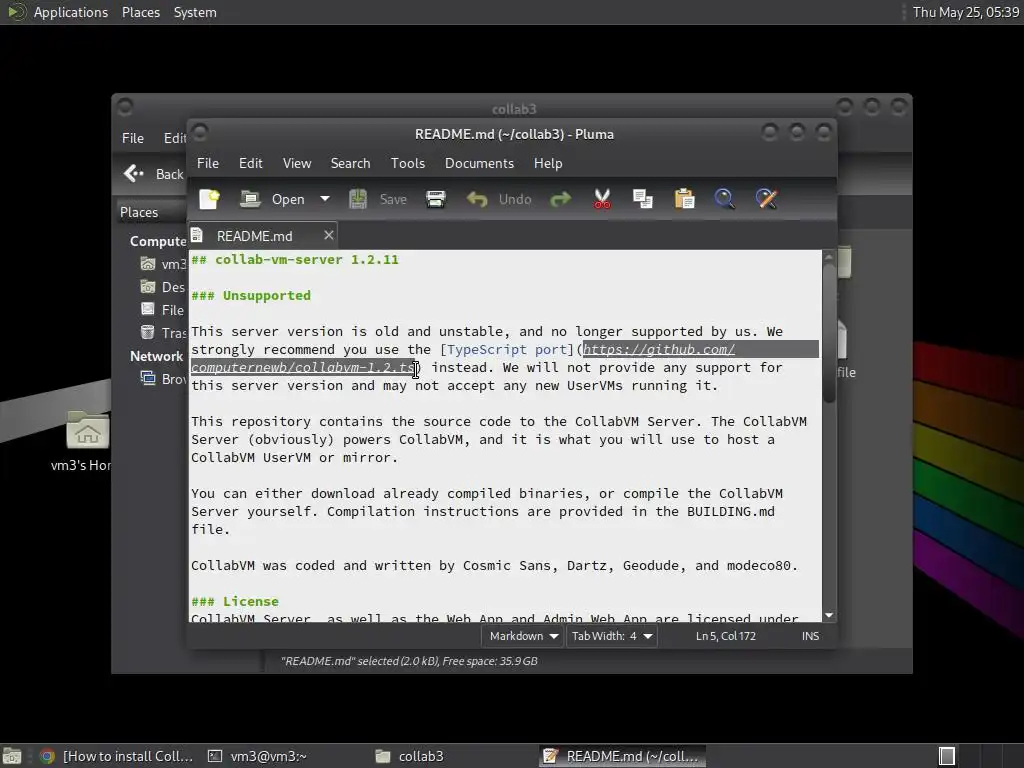The width and height of the screenshot is (1024, 768).
Task: Open the System menu in top panel
Action: tap(195, 12)
